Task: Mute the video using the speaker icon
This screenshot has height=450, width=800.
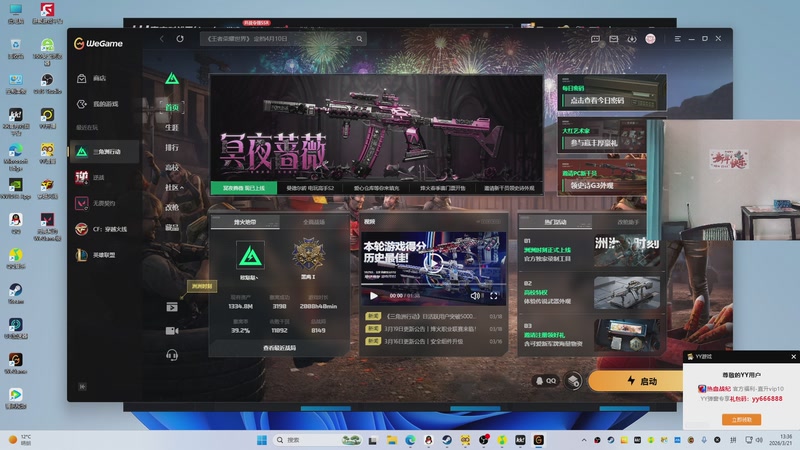Action: pos(475,296)
